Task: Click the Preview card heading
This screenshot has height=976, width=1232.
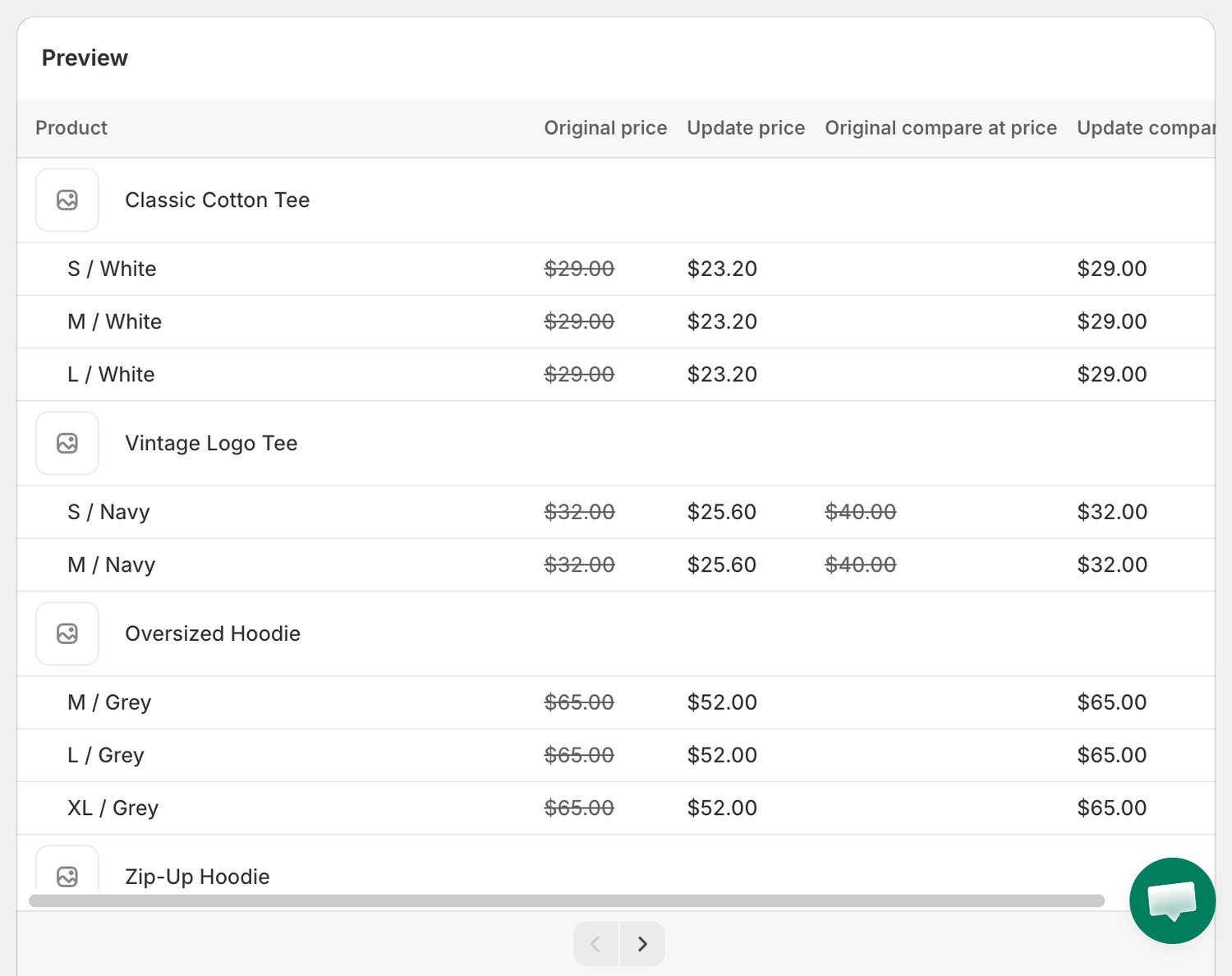Action: (85, 58)
